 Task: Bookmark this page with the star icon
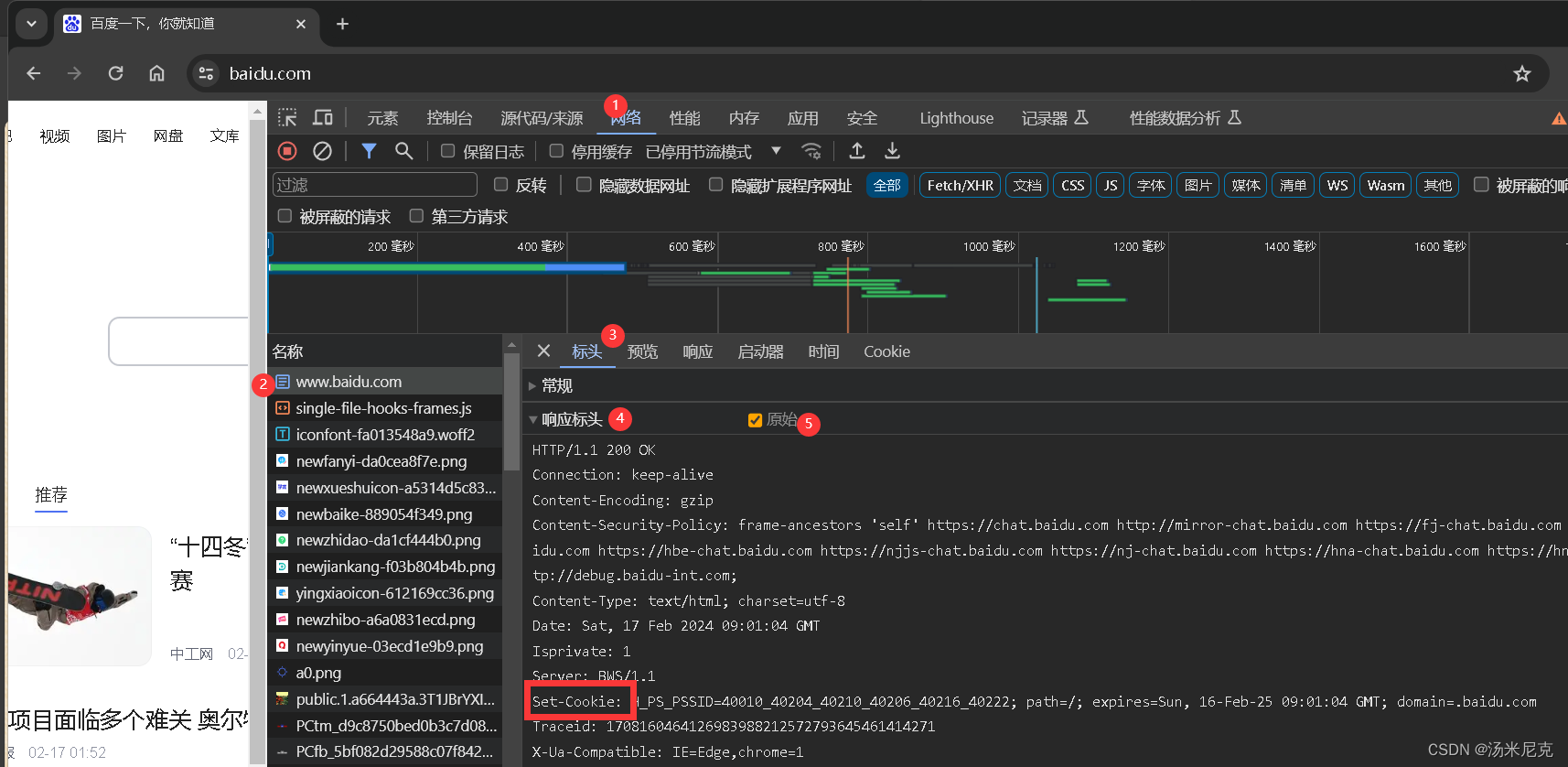point(1521,73)
